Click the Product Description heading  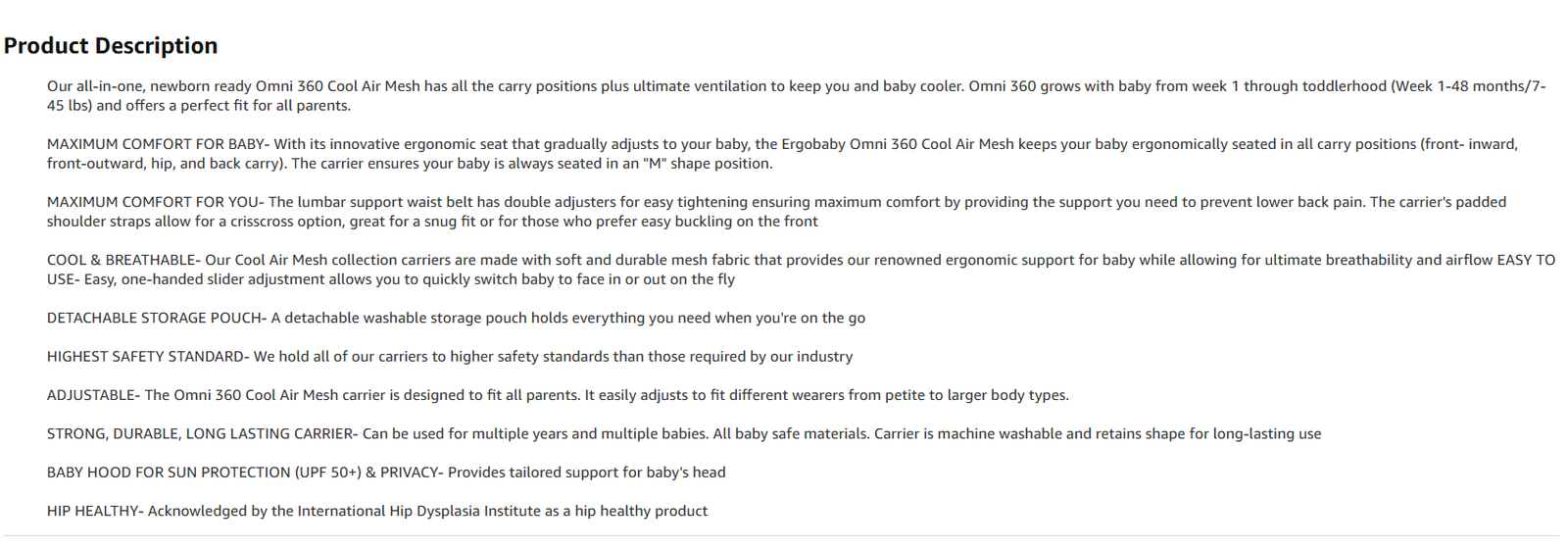pyautogui.click(x=111, y=46)
